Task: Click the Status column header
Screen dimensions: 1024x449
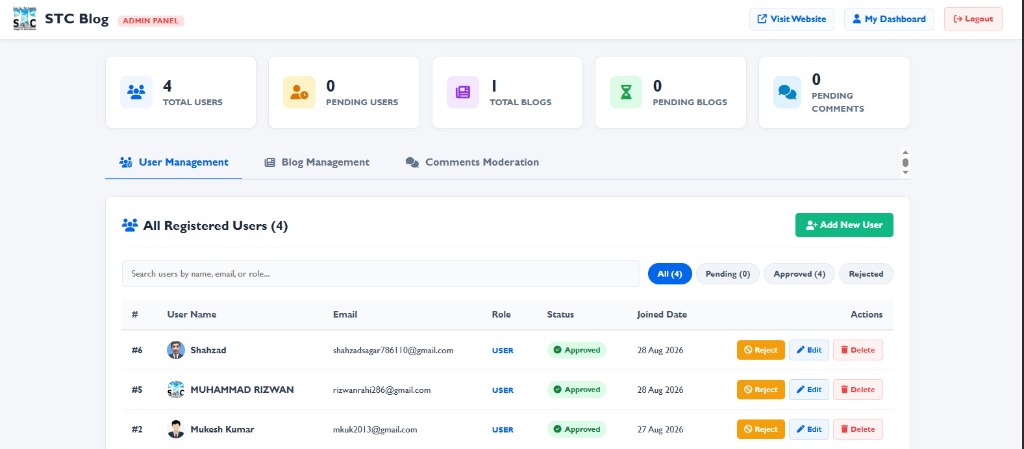Action: point(560,315)
